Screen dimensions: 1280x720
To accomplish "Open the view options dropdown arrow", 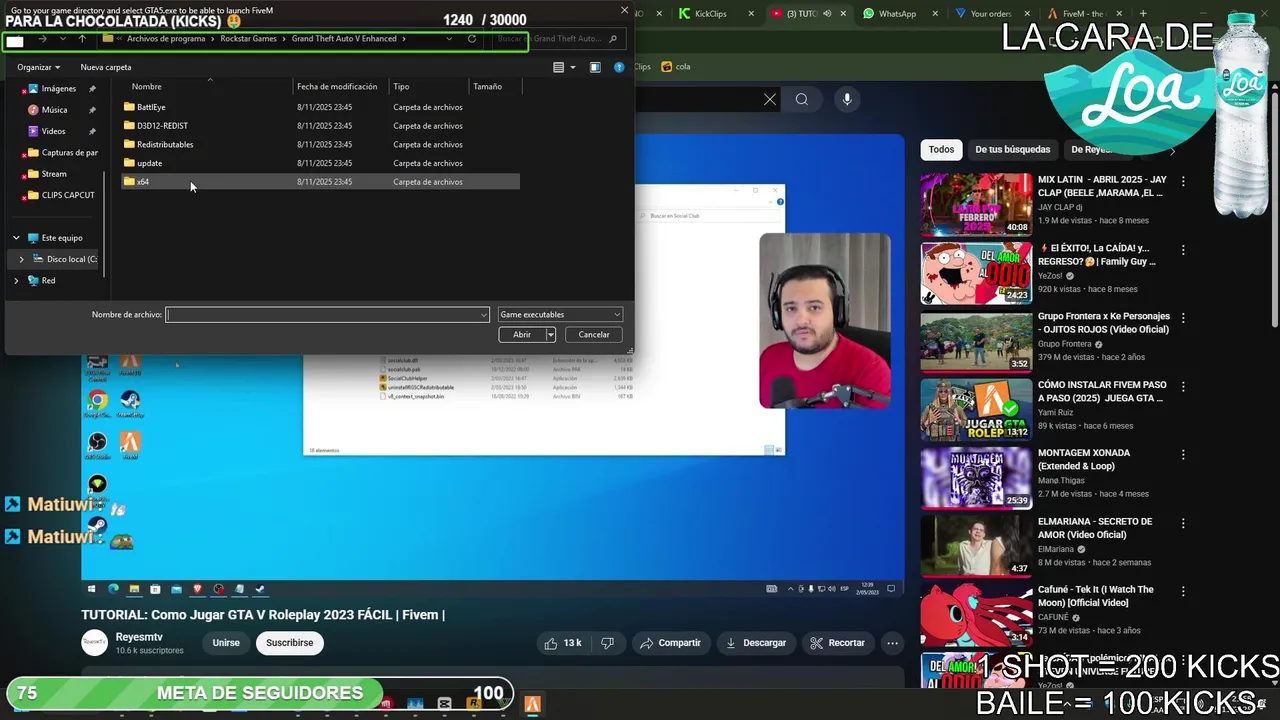I will 573,67.
